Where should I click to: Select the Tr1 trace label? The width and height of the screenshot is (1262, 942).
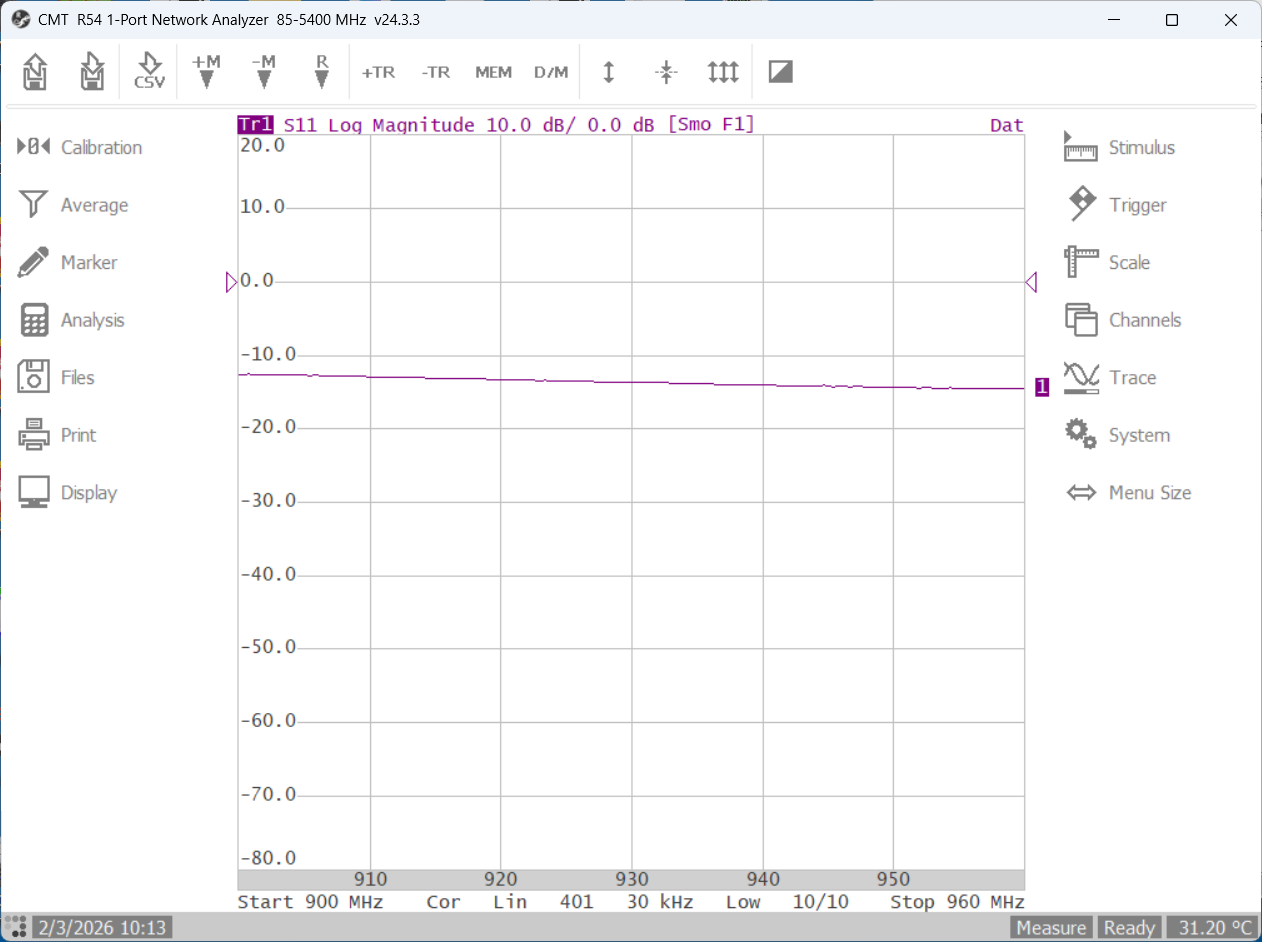(x=255, y=125)
